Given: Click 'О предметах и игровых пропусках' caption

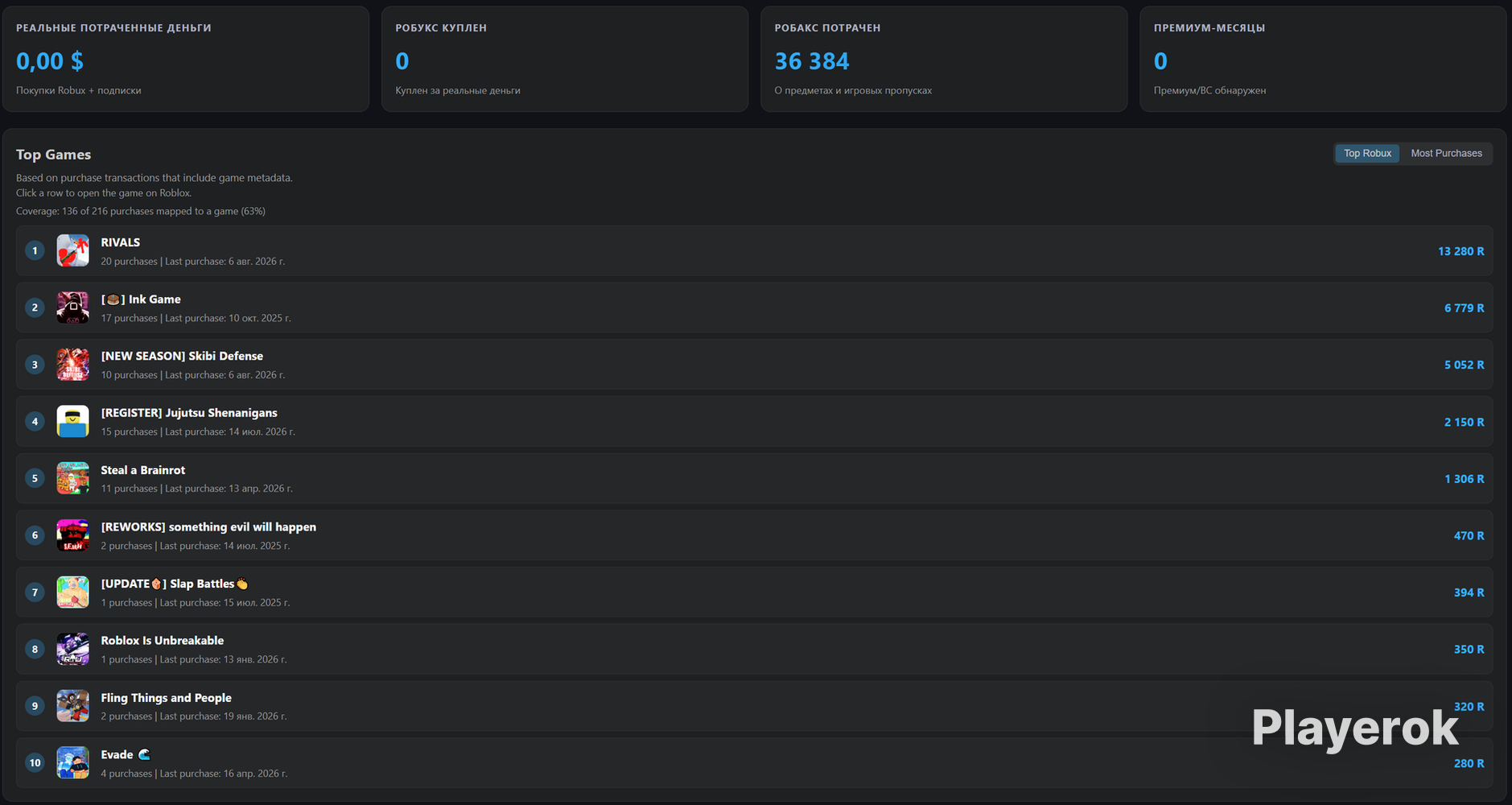Looking at the screenshot, I should tap(853, 91).
